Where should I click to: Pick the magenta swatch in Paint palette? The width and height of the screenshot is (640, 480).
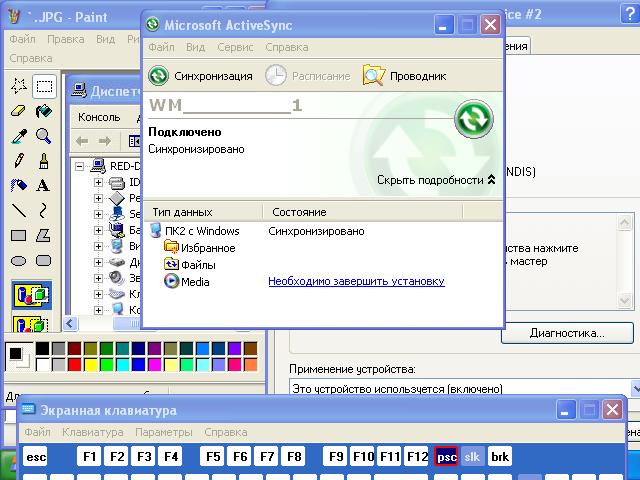click(154, 364)
